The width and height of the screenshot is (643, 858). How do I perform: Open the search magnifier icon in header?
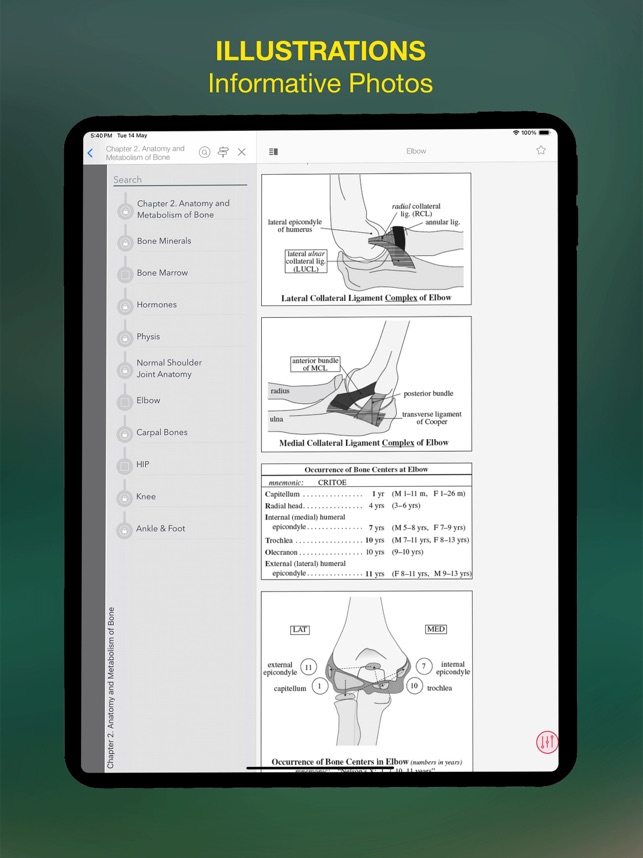[x=205, y=152]
